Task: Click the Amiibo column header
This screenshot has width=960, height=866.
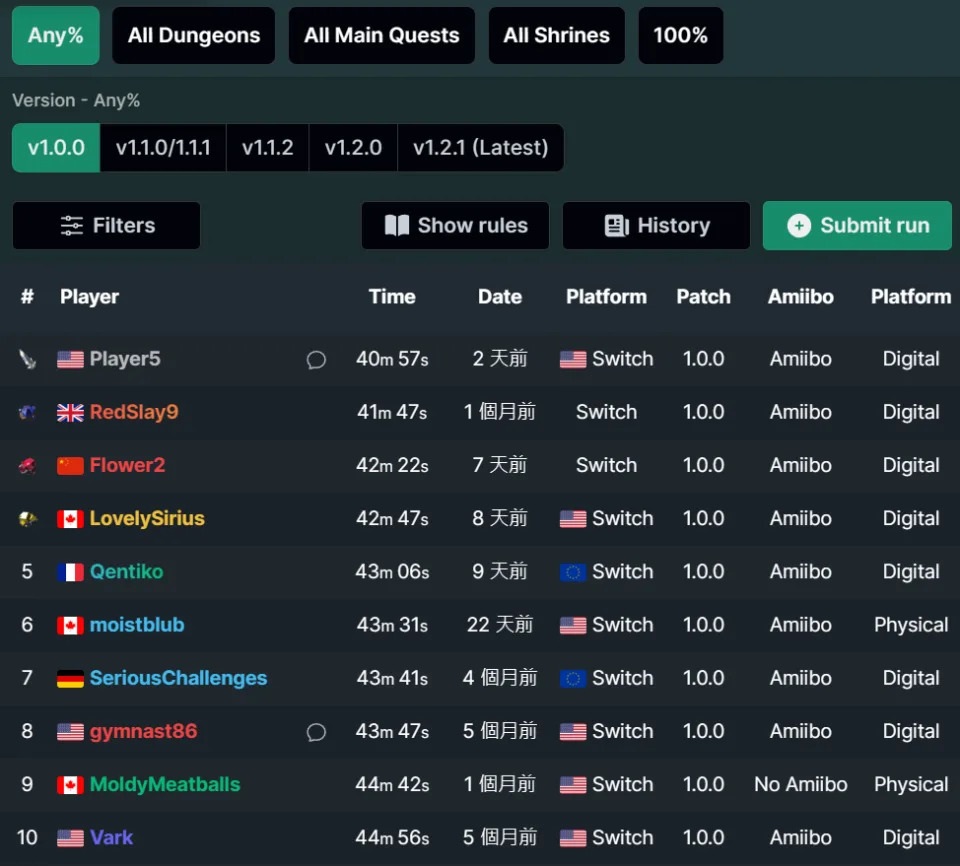Action: click(x=801, y=297)
